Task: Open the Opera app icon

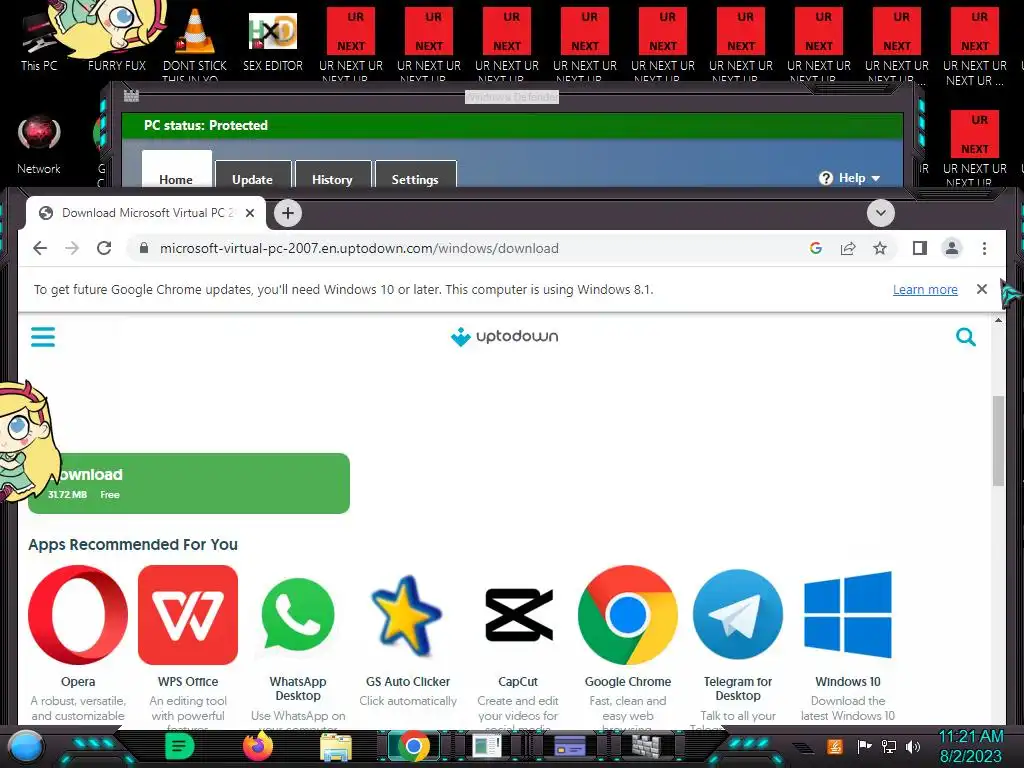Action: pyautogui.click(x=78, y=615)
